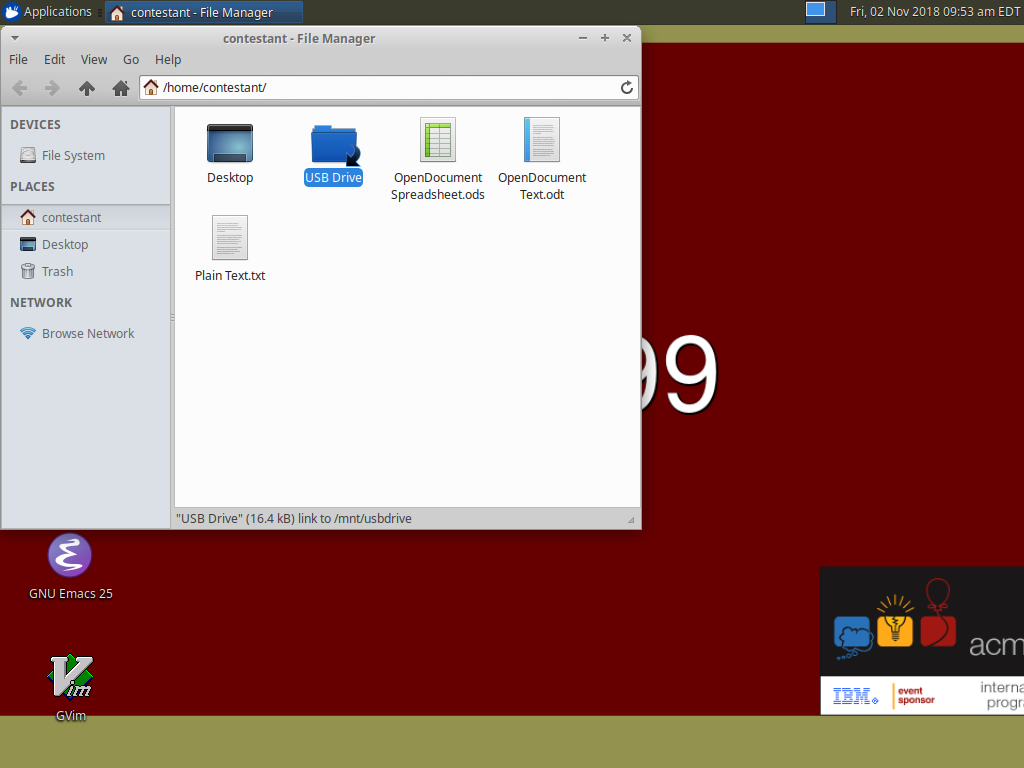Select the USB Drive folder link
This screenshot has width=1024, height=768.
click(334, 154)
